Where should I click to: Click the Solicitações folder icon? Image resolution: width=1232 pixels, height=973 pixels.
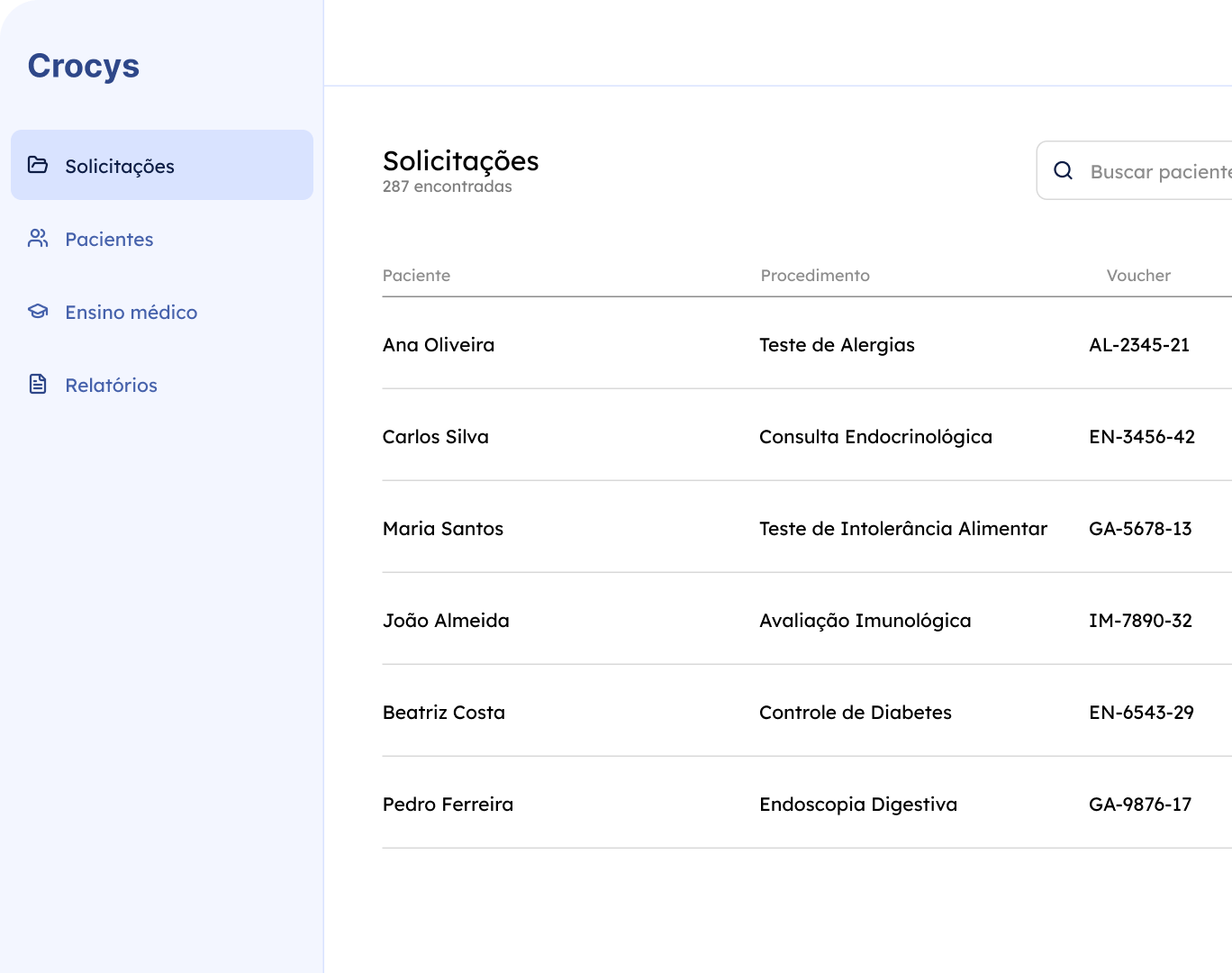click(38, 165)
